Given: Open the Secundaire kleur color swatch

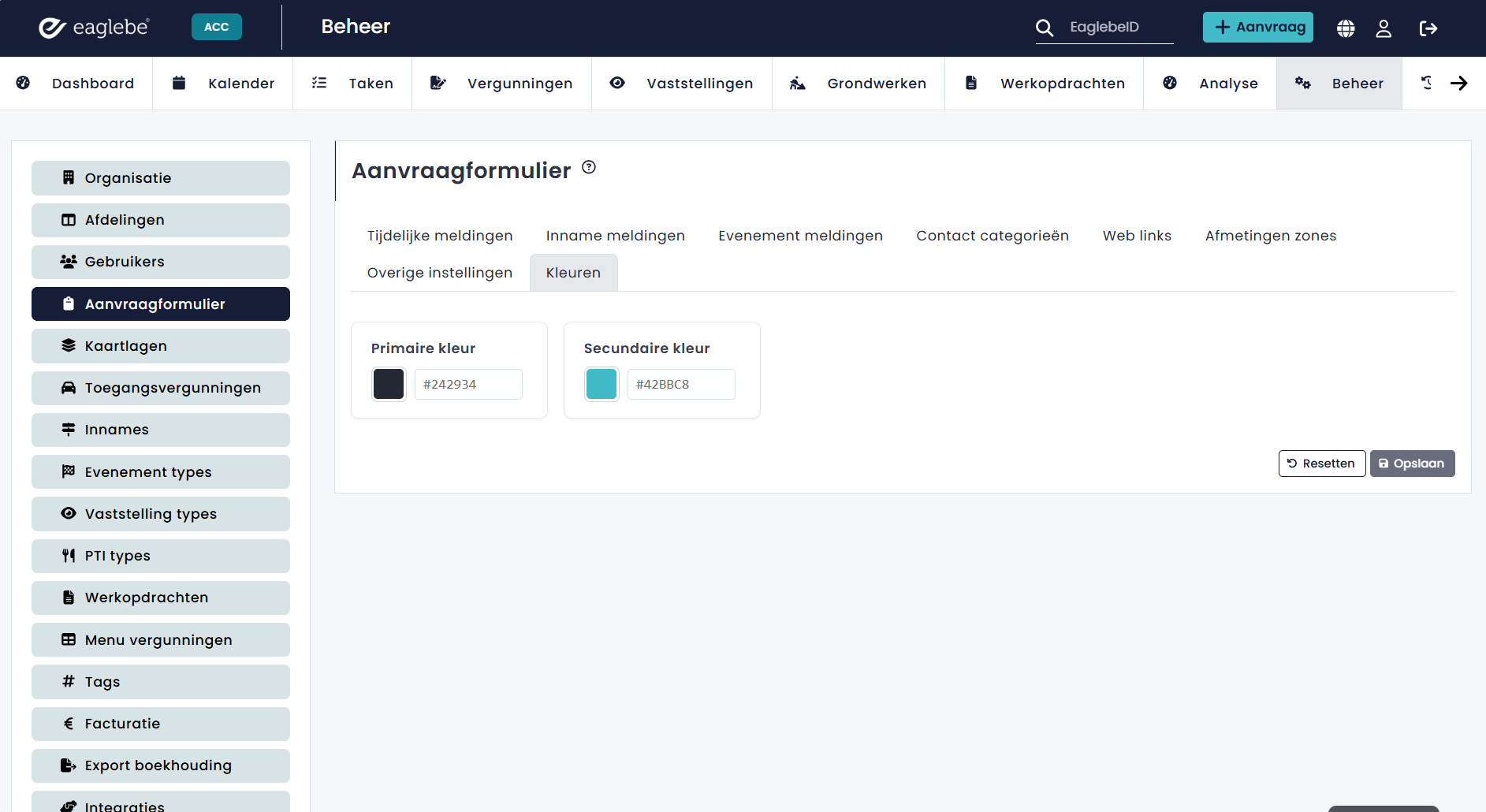Looking at the screenshot, I should click(601, 384).
